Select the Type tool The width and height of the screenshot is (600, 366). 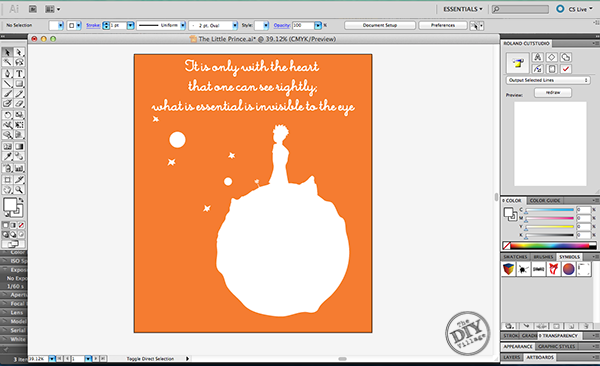(19, 74)
